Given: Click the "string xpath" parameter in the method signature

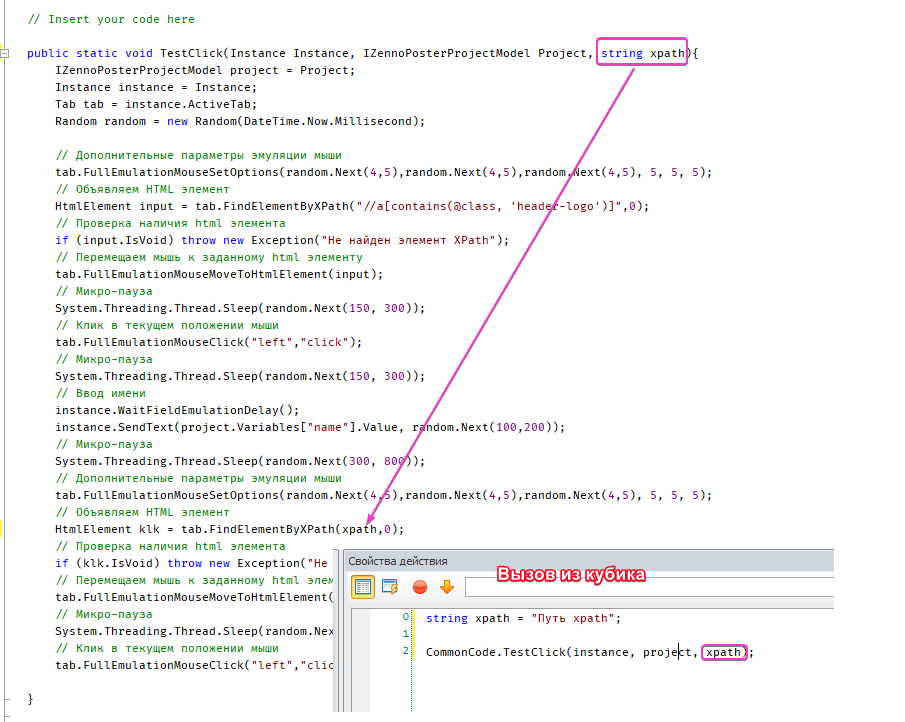Looking at the screenshot, I should tap(642, 53).
